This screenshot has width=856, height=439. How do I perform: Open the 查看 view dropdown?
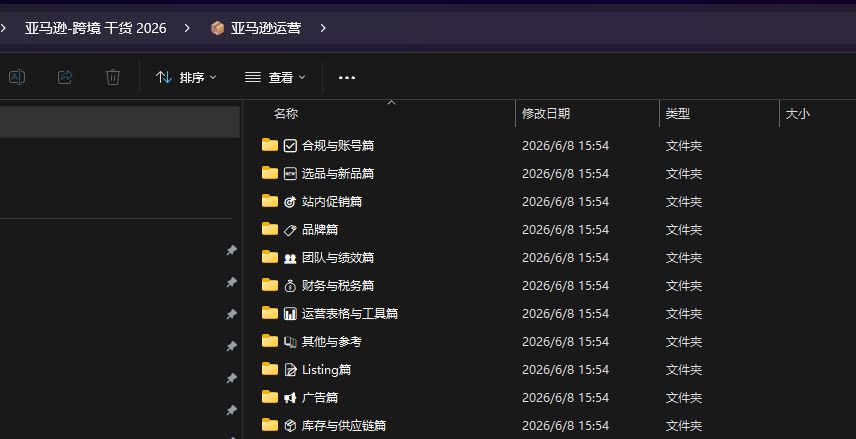275,78
